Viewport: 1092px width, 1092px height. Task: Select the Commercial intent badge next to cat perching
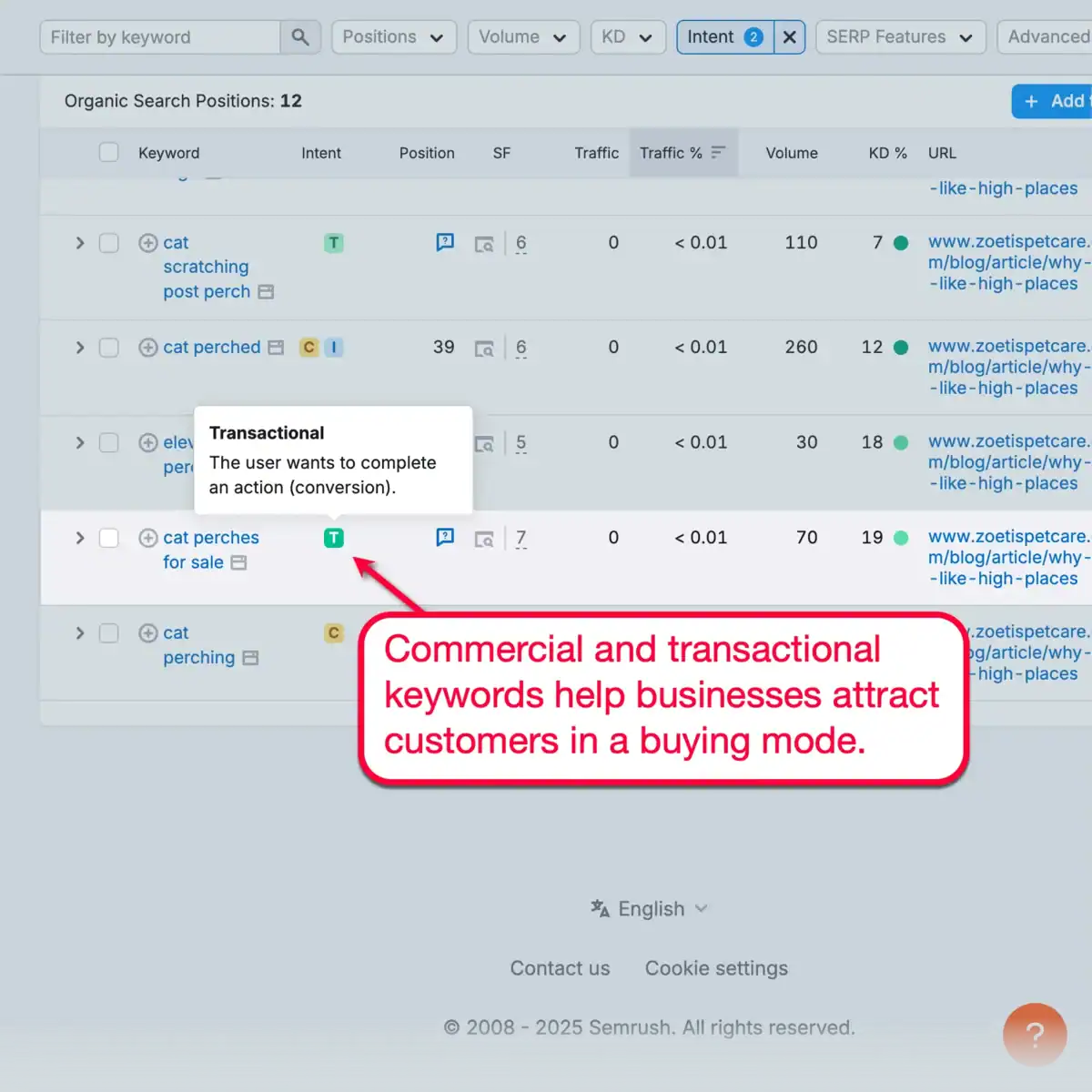[x=334, y=633]
